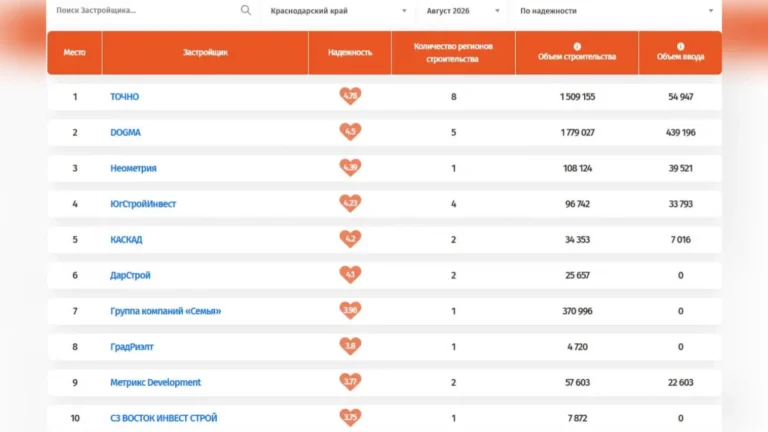Click info icon above Объем ввода
The image size is (768, 432).
click(680, 46)
